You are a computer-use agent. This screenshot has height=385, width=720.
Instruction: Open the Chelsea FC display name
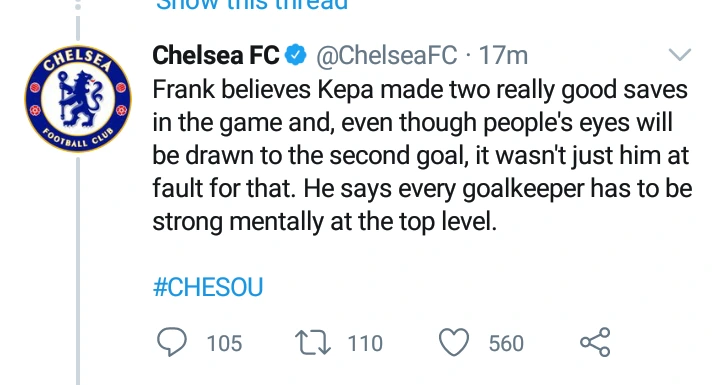click(216, 55)
